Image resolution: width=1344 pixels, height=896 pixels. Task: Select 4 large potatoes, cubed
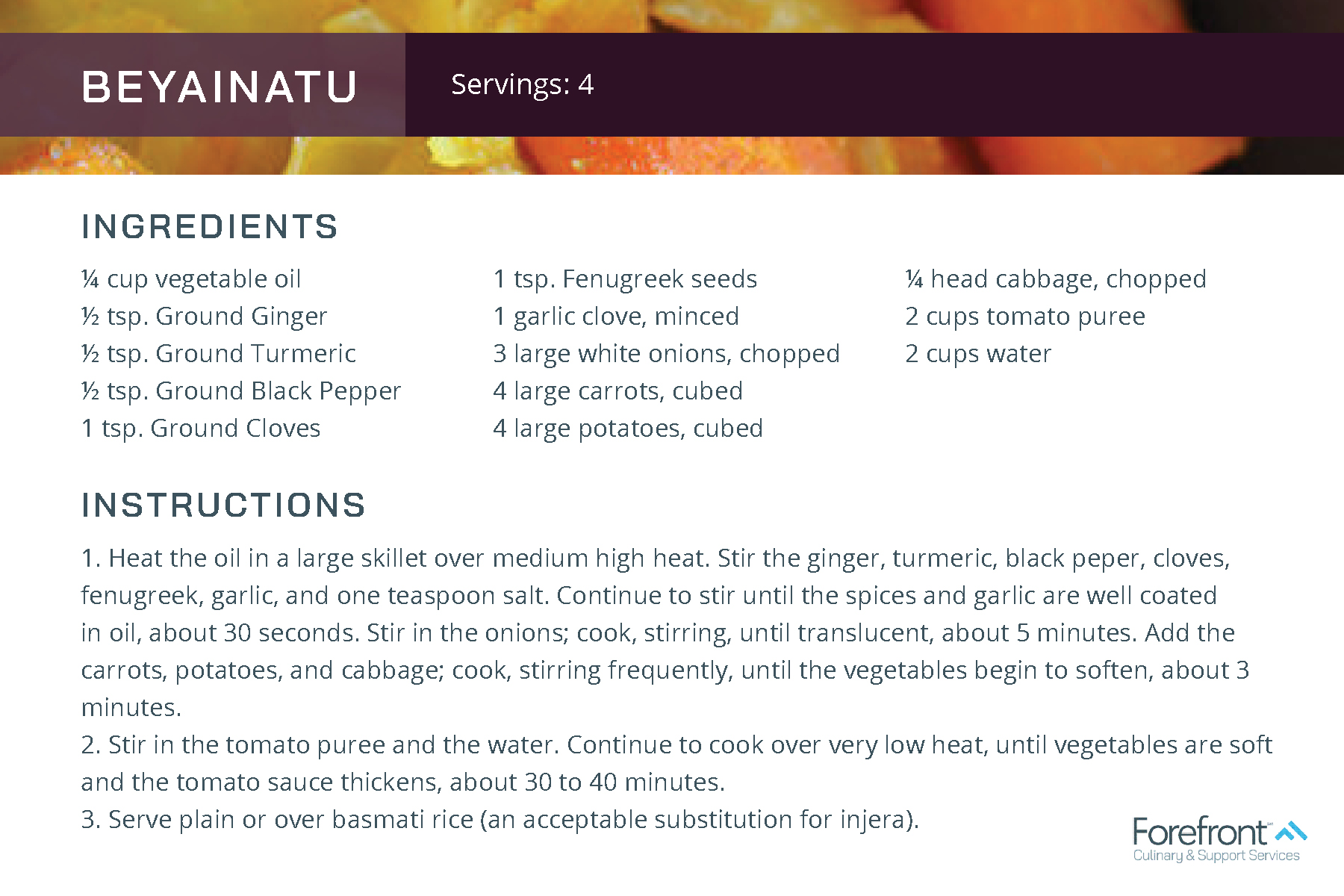[628, 429]
